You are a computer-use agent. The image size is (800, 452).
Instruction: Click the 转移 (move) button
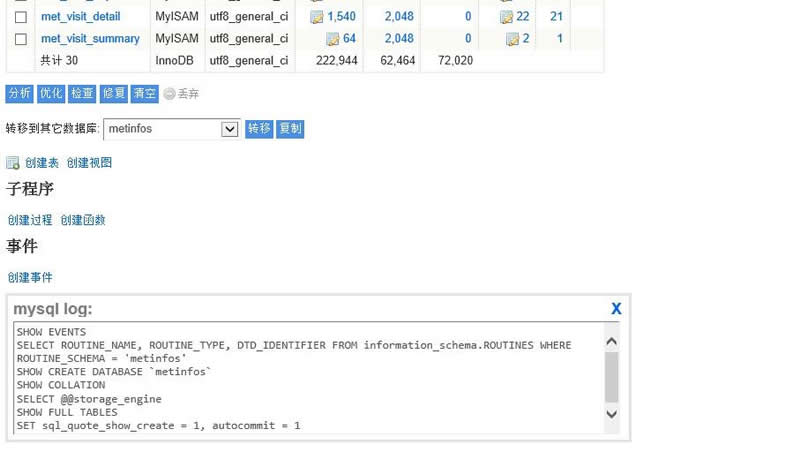coord(259,129)
